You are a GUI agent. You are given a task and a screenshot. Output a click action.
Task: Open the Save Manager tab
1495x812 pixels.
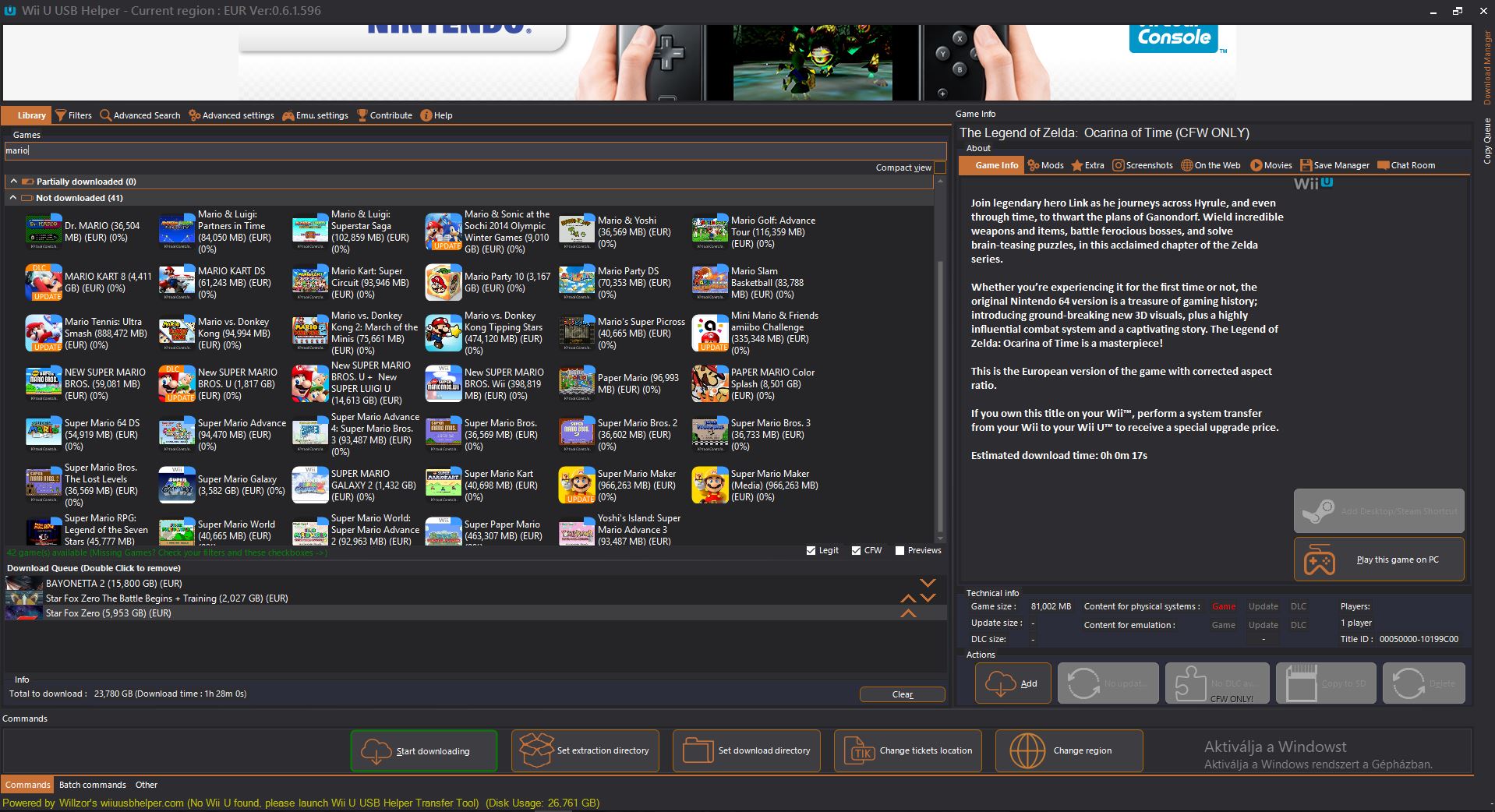1334,165
